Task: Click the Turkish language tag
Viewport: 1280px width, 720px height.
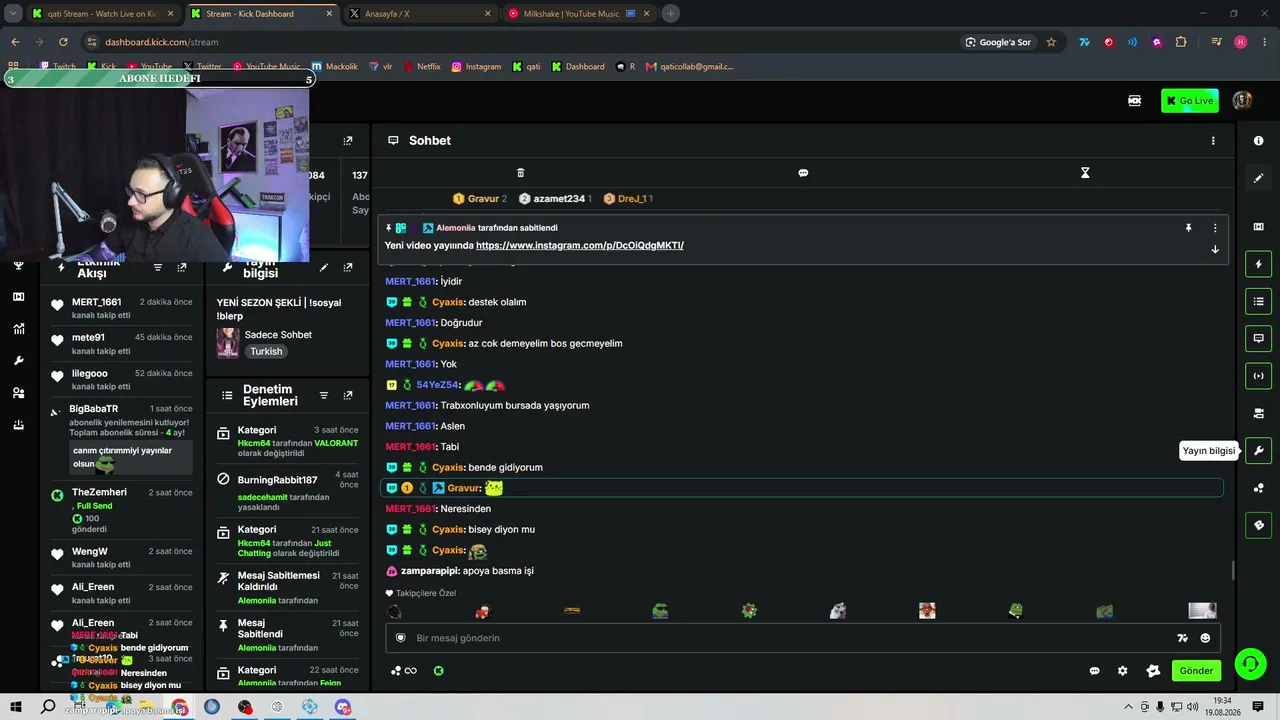Action: point(266,351)
